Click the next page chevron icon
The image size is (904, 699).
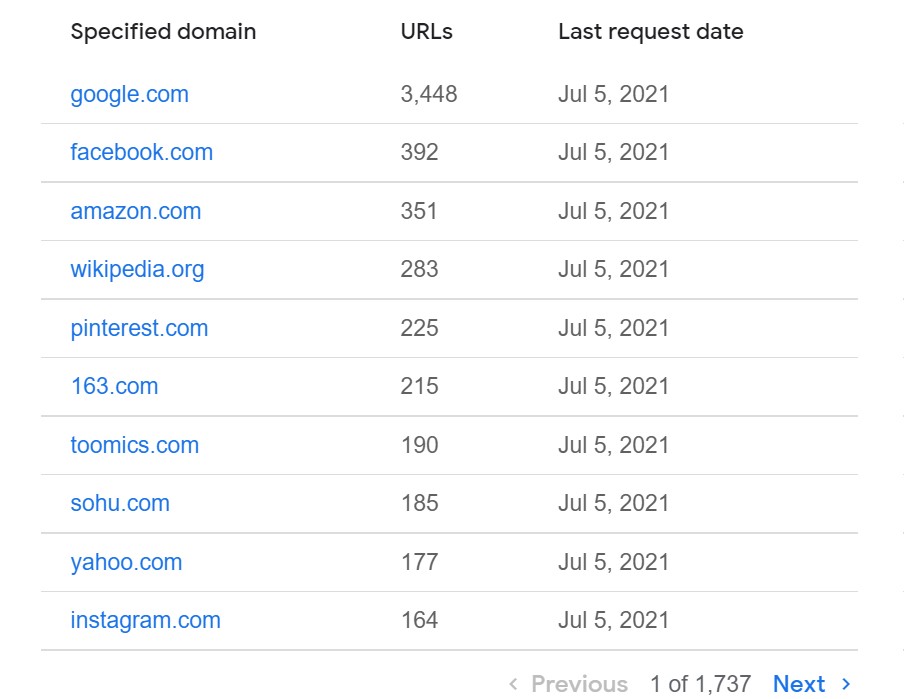click(x=846, y=684)
